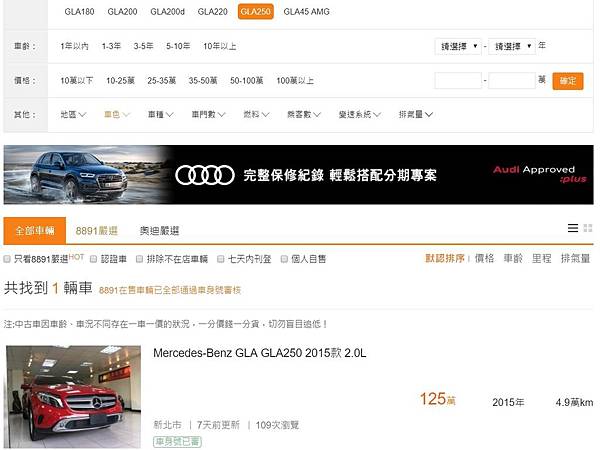600x450 pixels.
Task: Switch to the 8891嚴選 tab
Action: 96,231
